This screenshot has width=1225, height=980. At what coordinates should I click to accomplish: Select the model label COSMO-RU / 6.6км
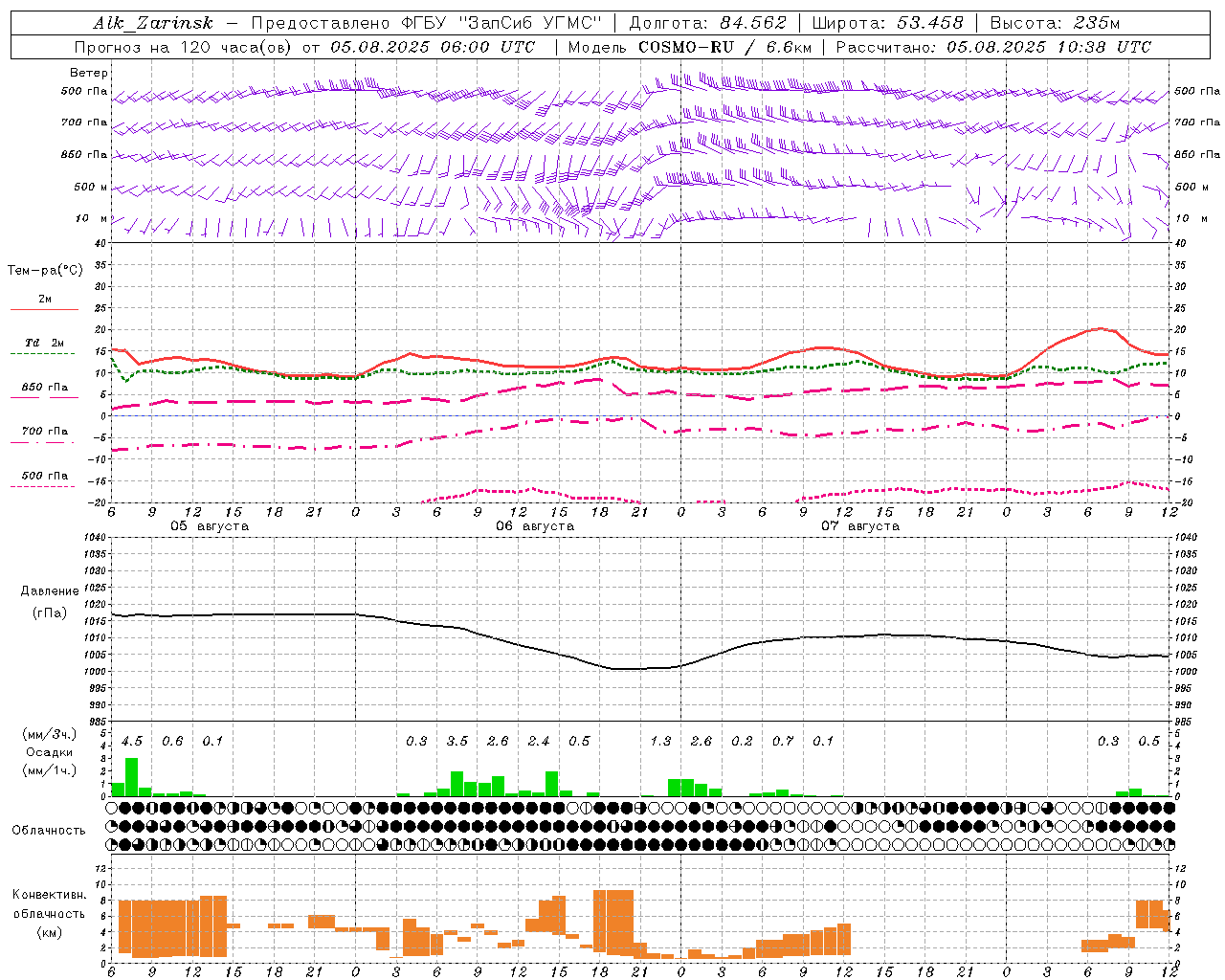click(725, 47)
